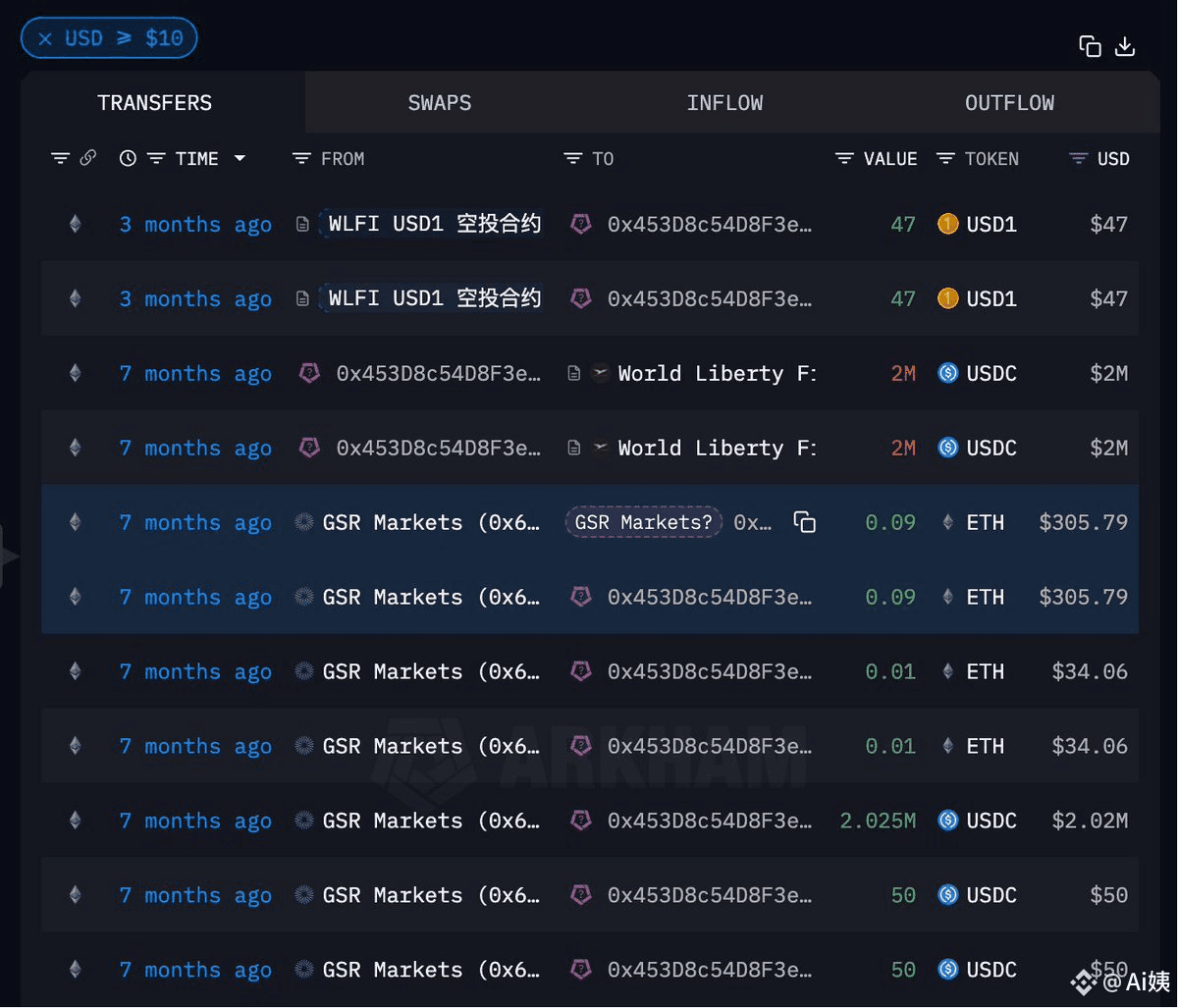Click the GSR Markets entity avatar icon

click(301, 522)
